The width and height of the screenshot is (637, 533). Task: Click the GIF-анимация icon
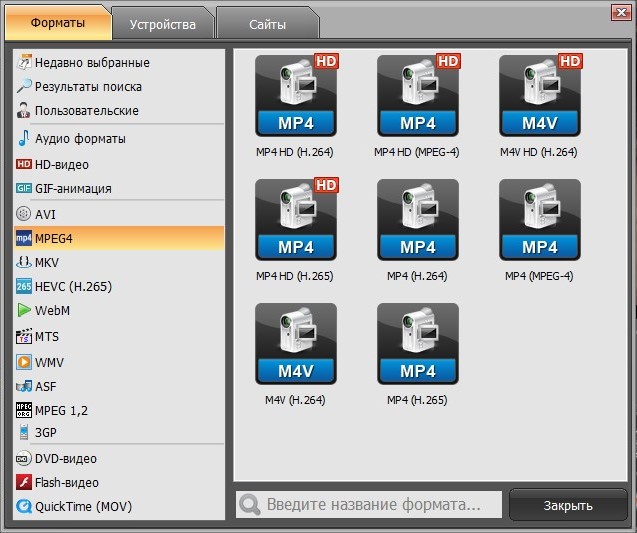click(24, 188)
